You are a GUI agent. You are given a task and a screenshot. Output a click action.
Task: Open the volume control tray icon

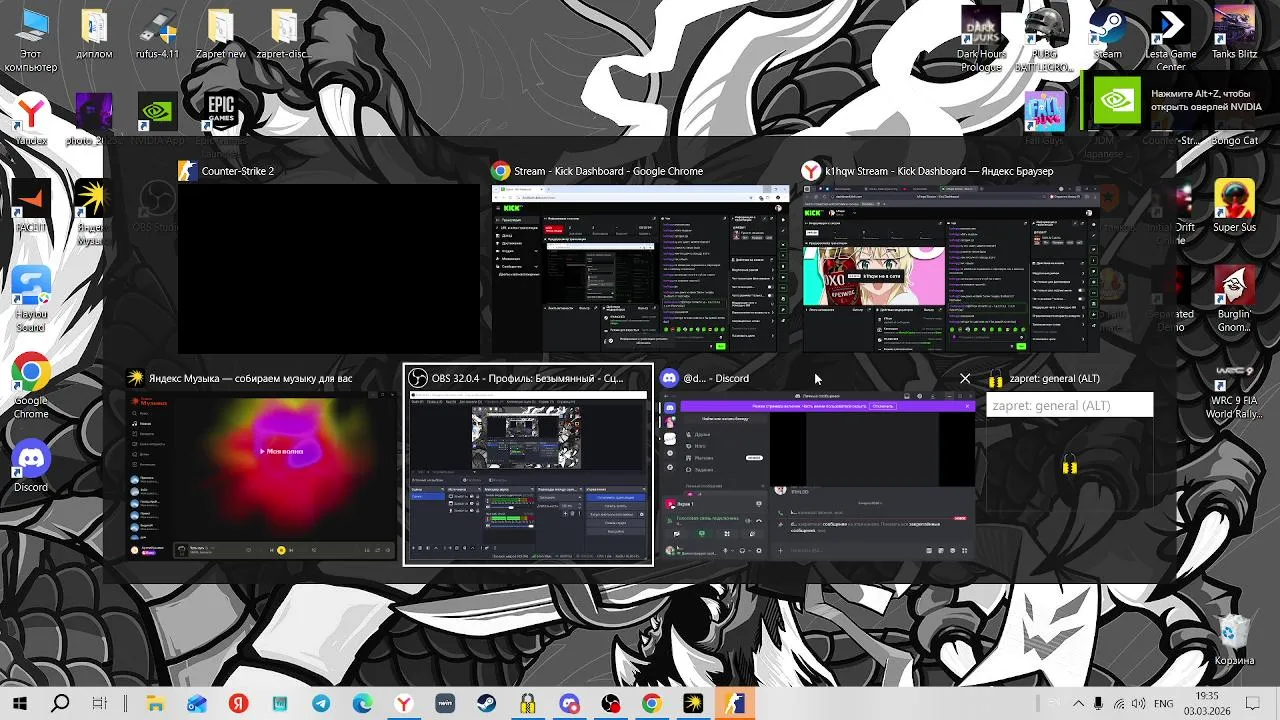1140,704
